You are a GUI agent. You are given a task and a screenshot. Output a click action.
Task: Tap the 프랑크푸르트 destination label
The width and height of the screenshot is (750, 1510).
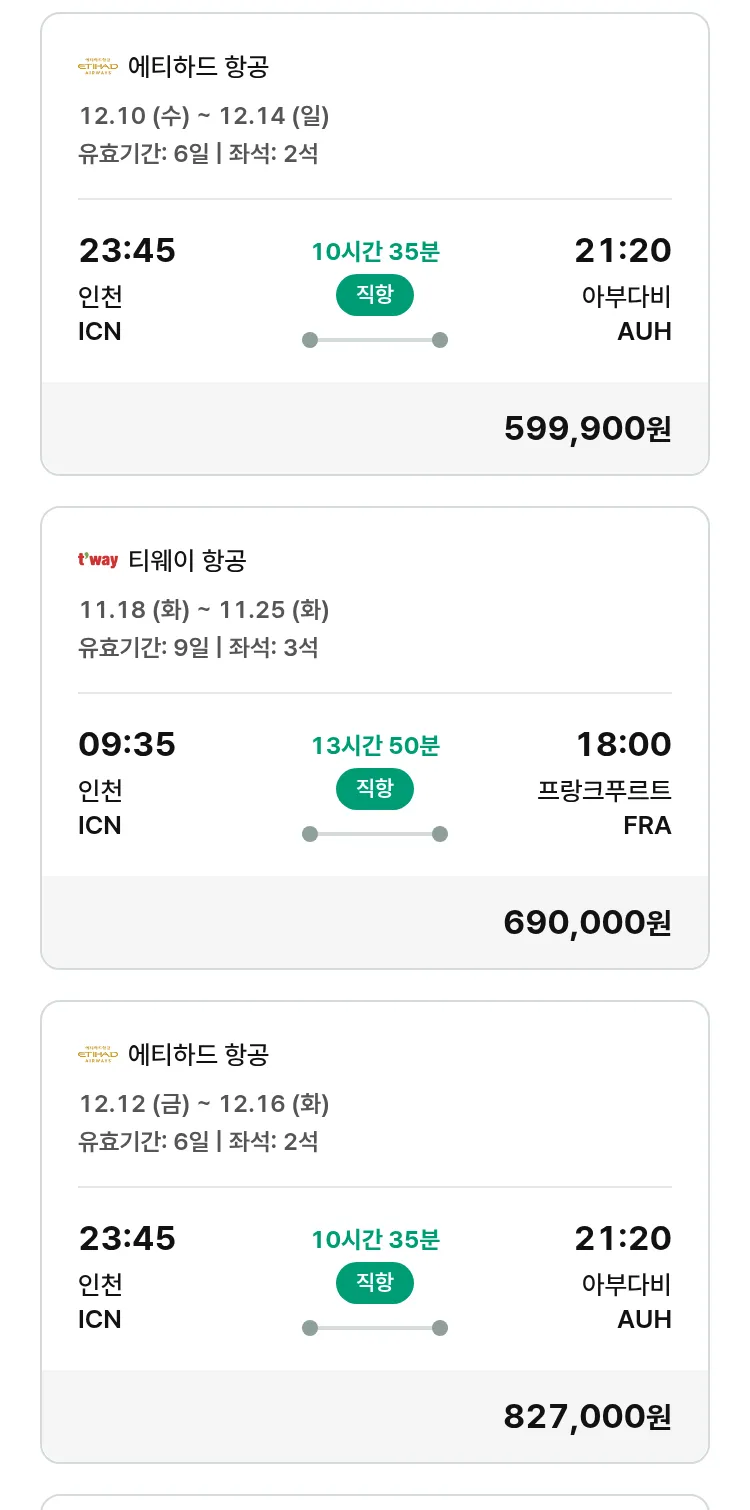(604, 790)
